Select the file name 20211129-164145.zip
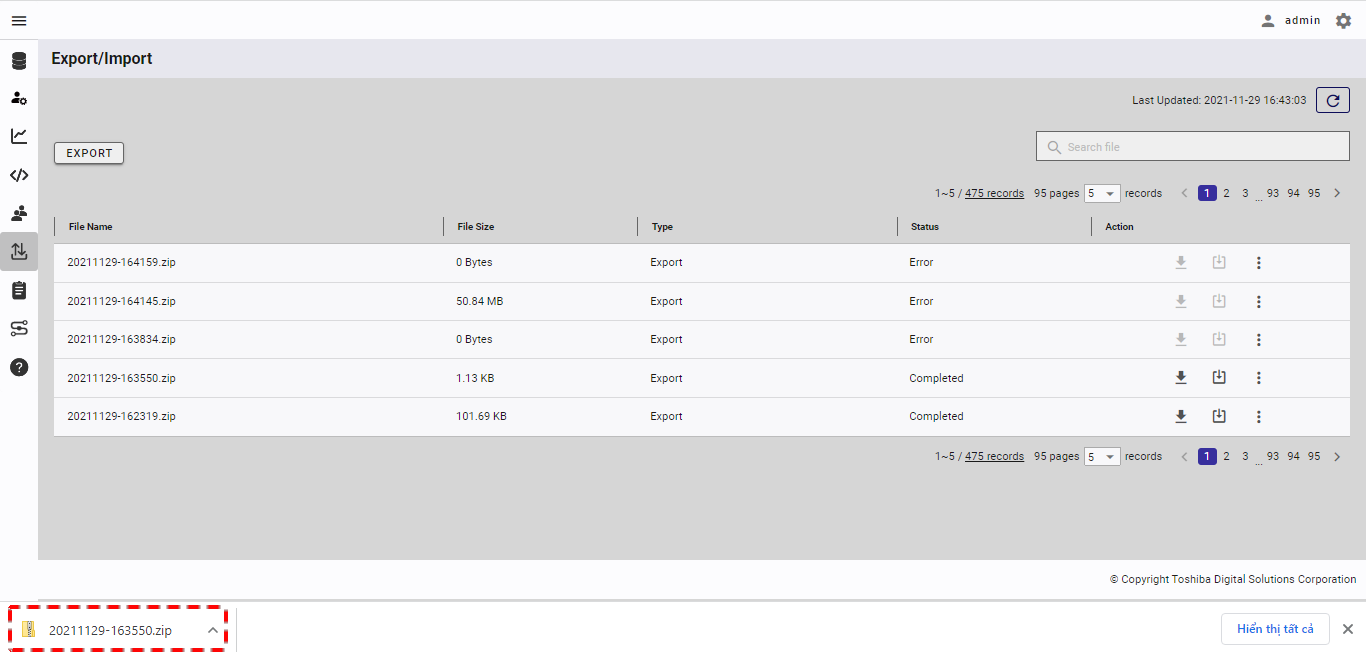The height and width of the screenshot is (656, 1366). pos(121,301)
